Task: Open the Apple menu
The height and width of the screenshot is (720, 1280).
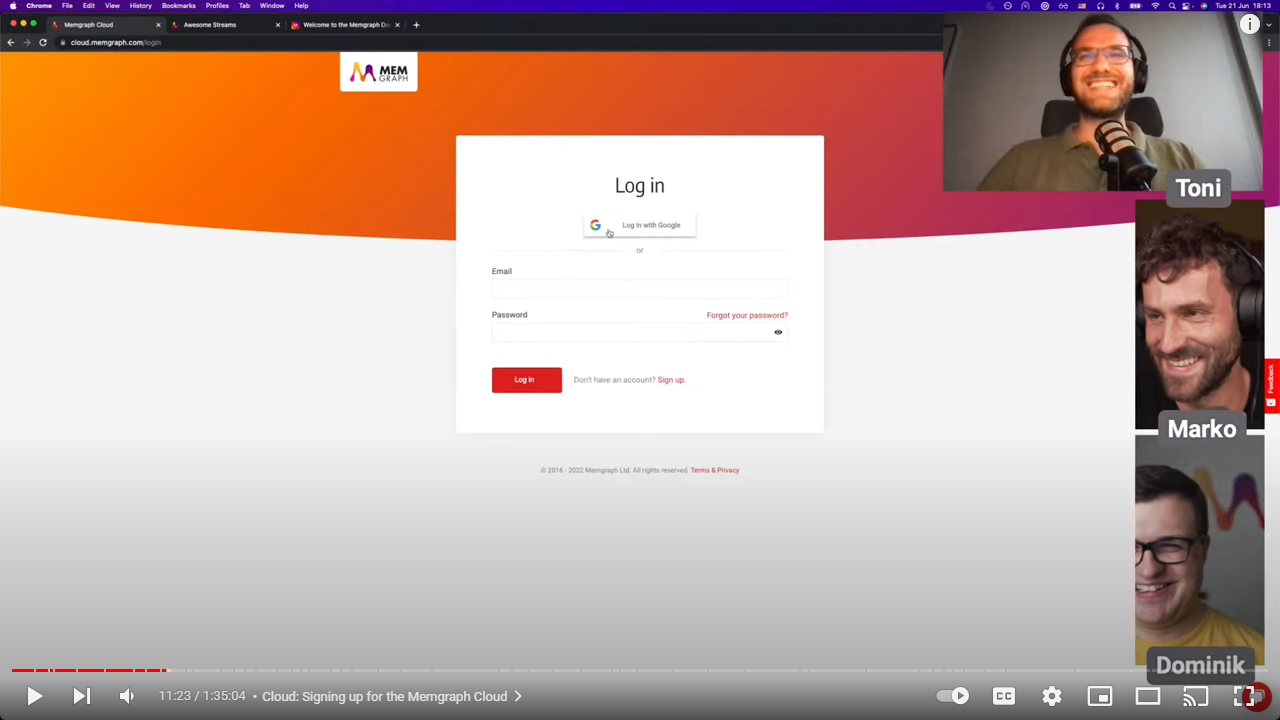Action: (x=13, y=5)
